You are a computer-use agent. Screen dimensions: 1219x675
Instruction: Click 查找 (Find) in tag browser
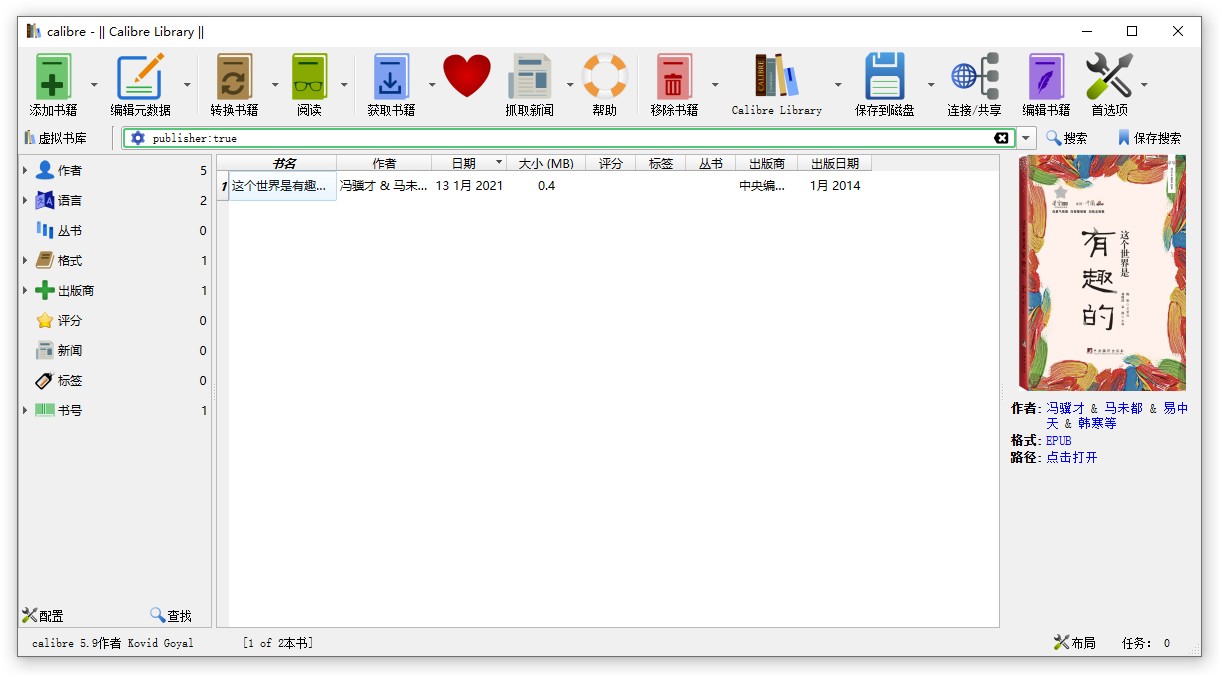tap(171, 616)
